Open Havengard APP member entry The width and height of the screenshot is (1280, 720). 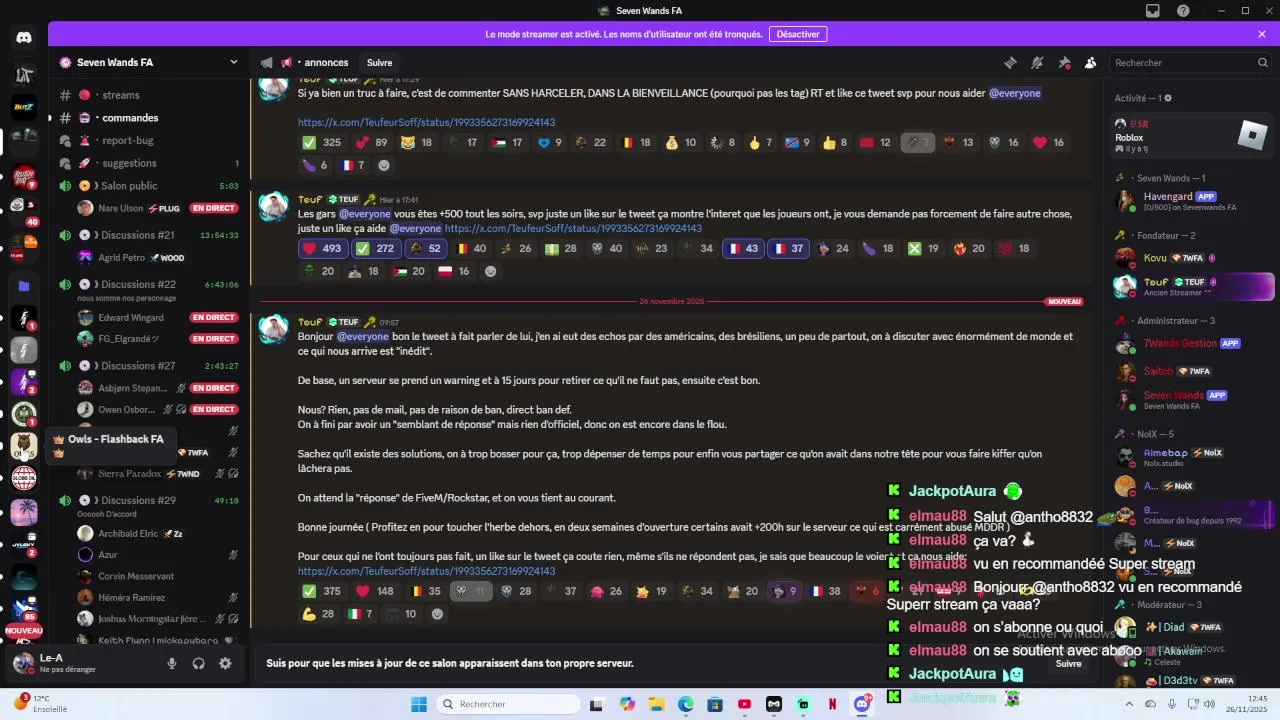tap(1190, 201)
